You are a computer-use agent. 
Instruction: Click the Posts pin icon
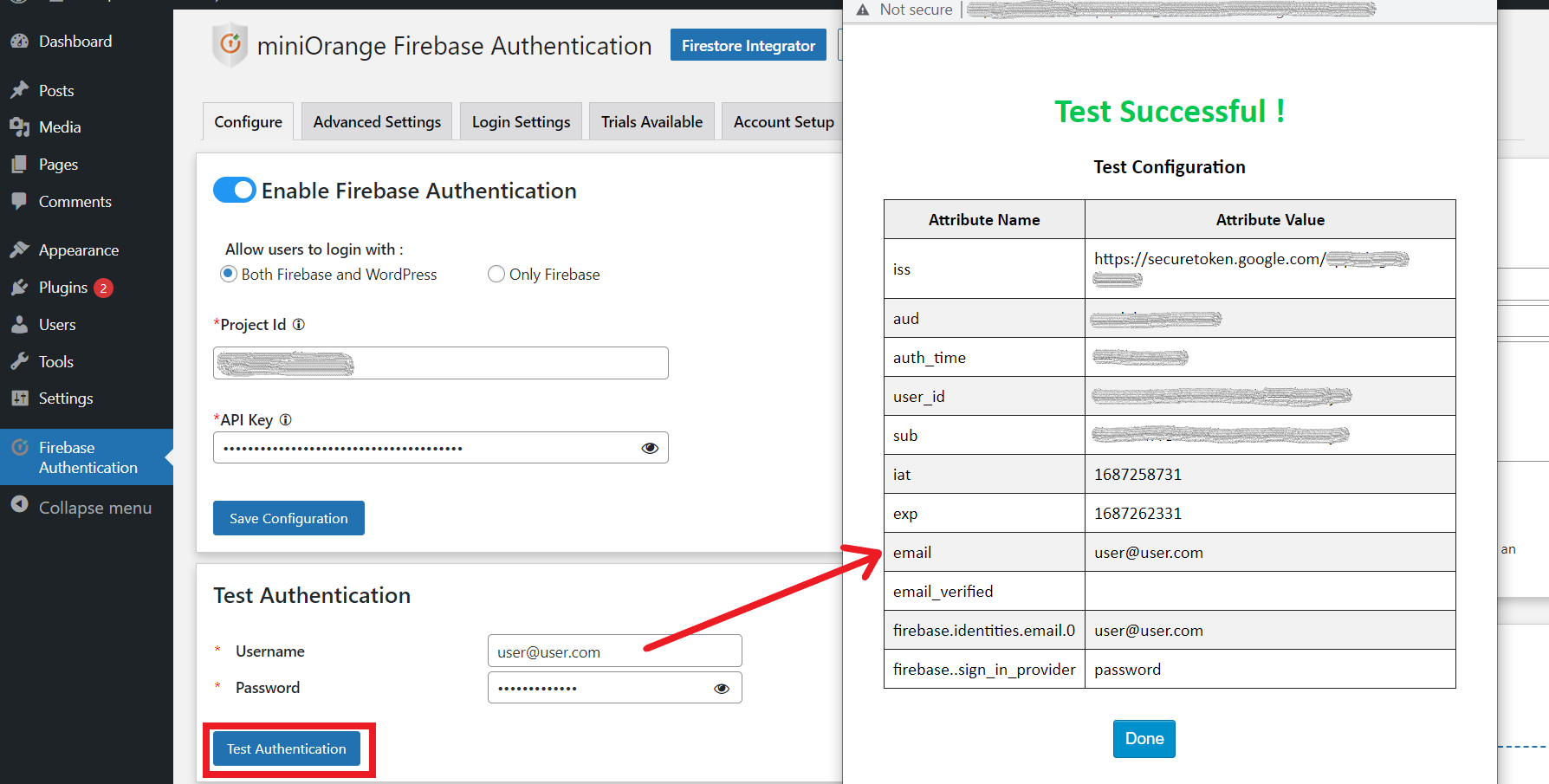[x=19, y=90]
